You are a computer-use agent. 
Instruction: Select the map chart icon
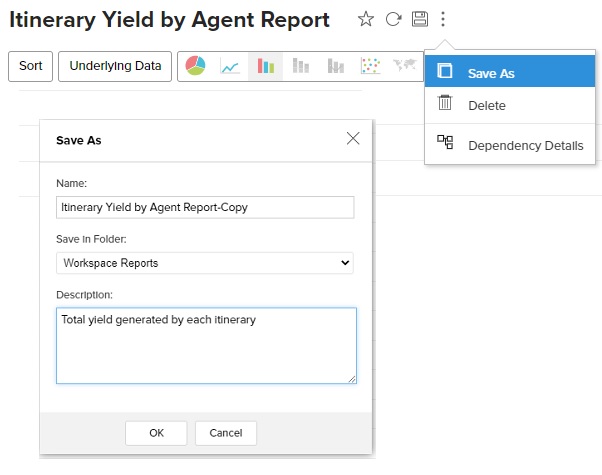click(x=405, y=66)
